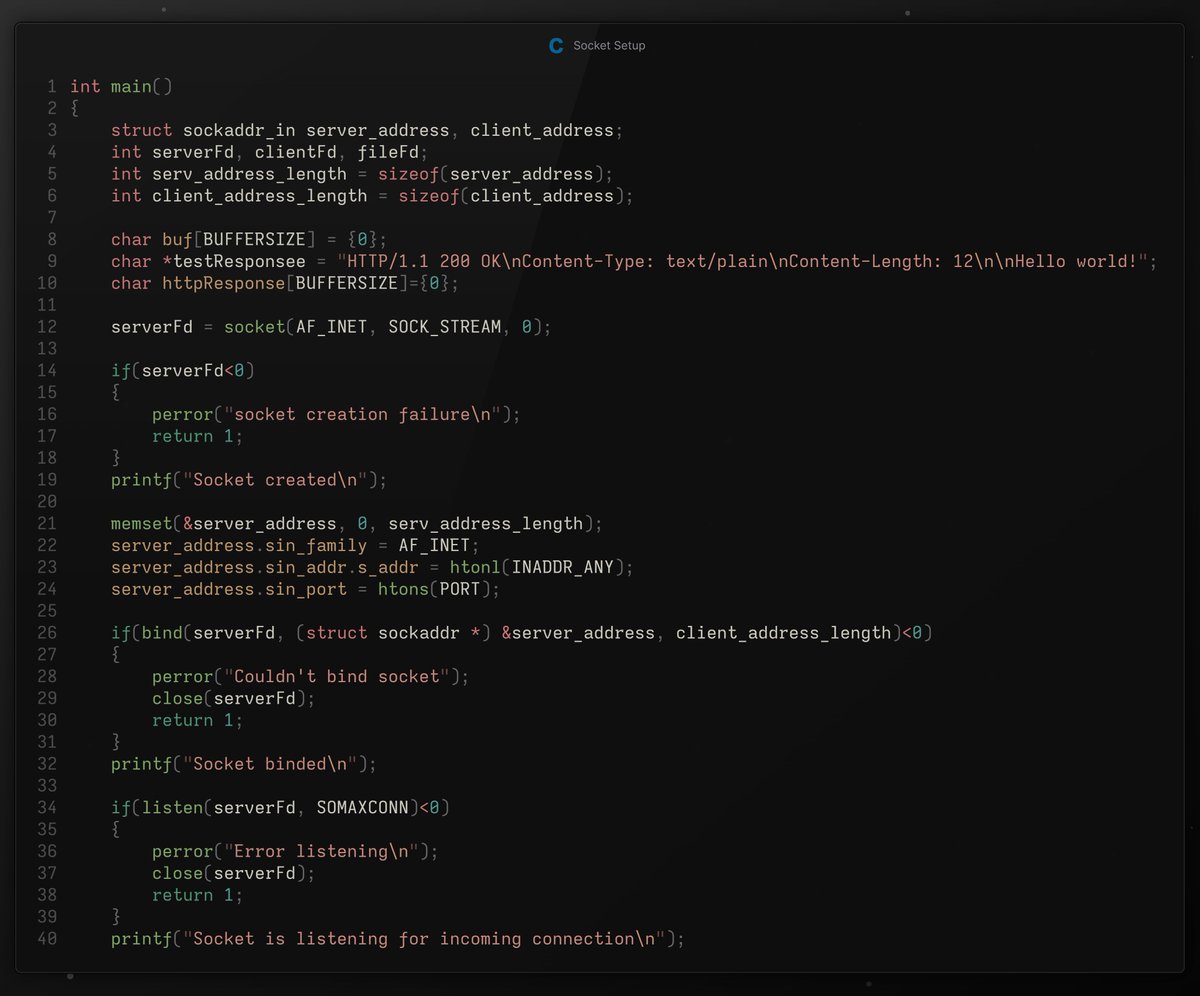Screen dimensions: 1200x996
Task: Click 'return 1;' on line 17
Action: (x=198, y=437)
